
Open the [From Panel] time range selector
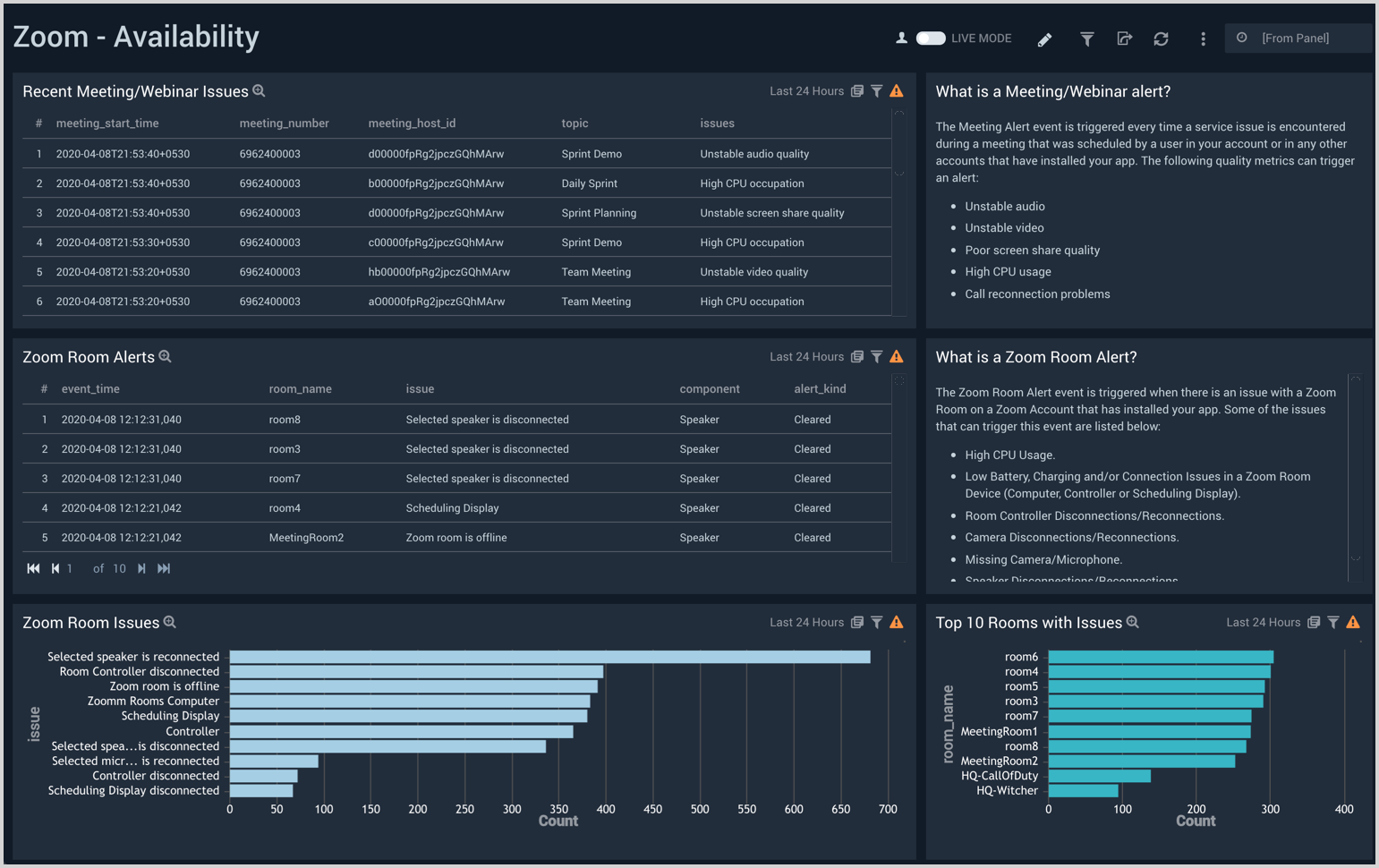[x=1297, y=38]
